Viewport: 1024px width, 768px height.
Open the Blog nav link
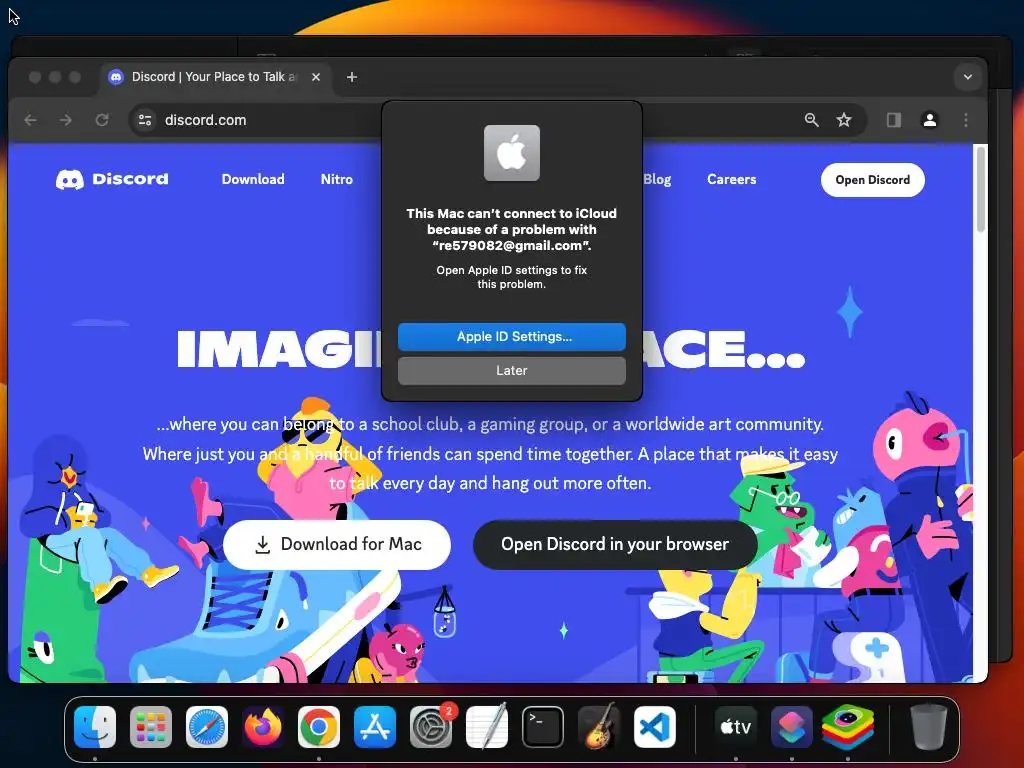click(x=657, y=179)
